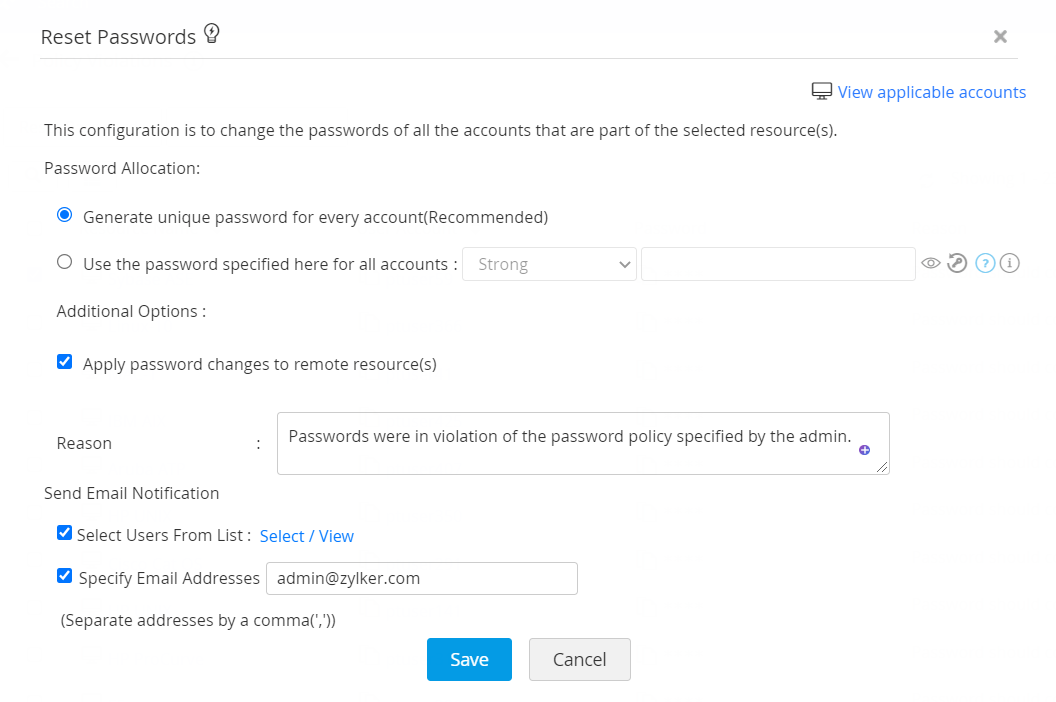Select Use the password specified here option
Viewport: 1056px width, 702px height.
tap(65, 262)
